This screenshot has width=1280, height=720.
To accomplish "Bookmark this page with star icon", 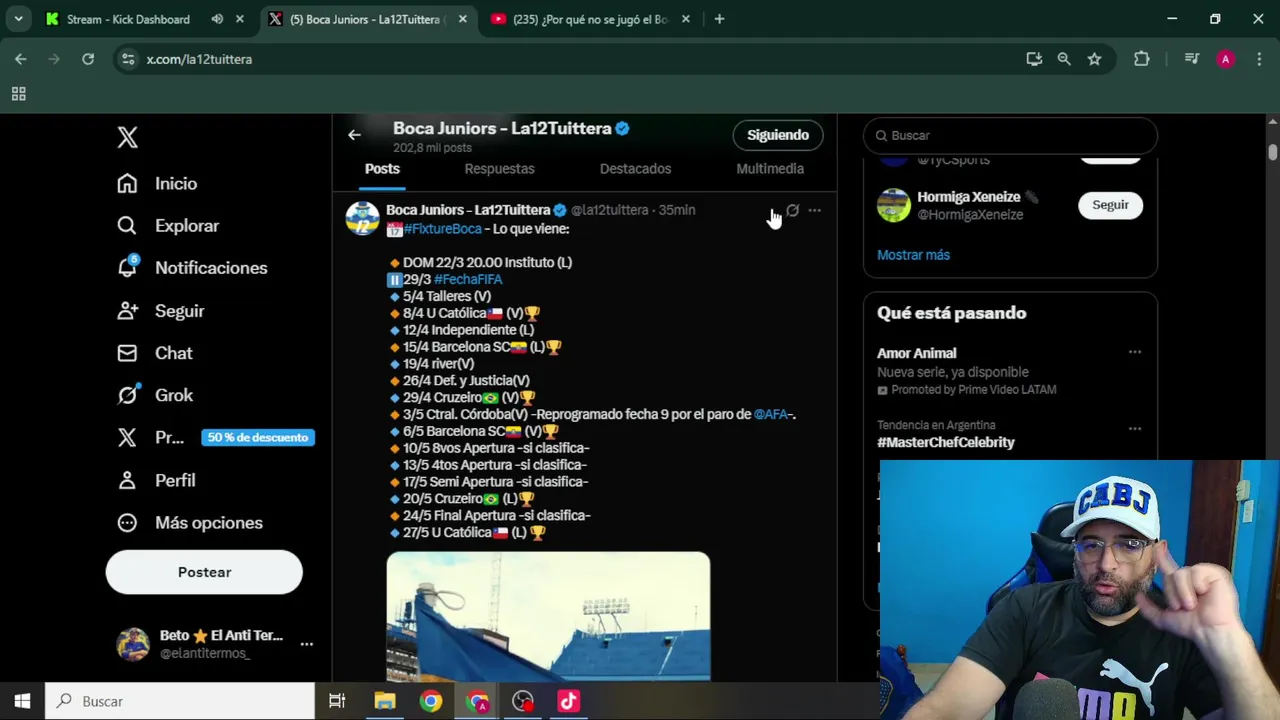I will tap(1094, 59).
